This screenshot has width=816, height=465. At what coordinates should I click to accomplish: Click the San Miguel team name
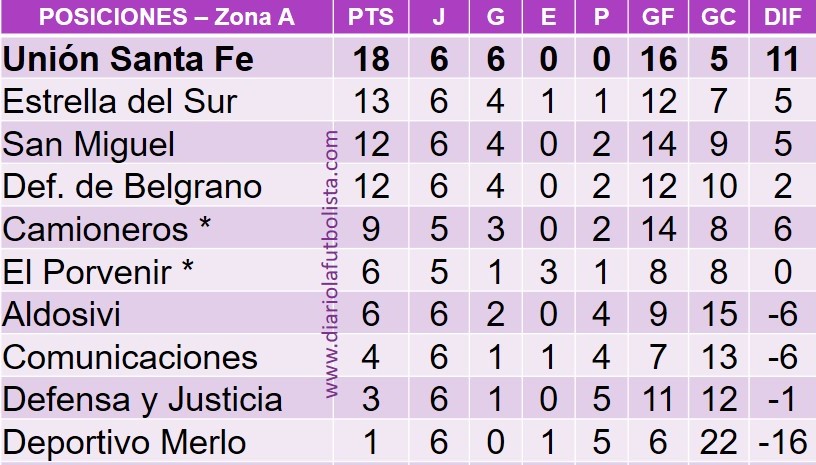click(88, 144)
